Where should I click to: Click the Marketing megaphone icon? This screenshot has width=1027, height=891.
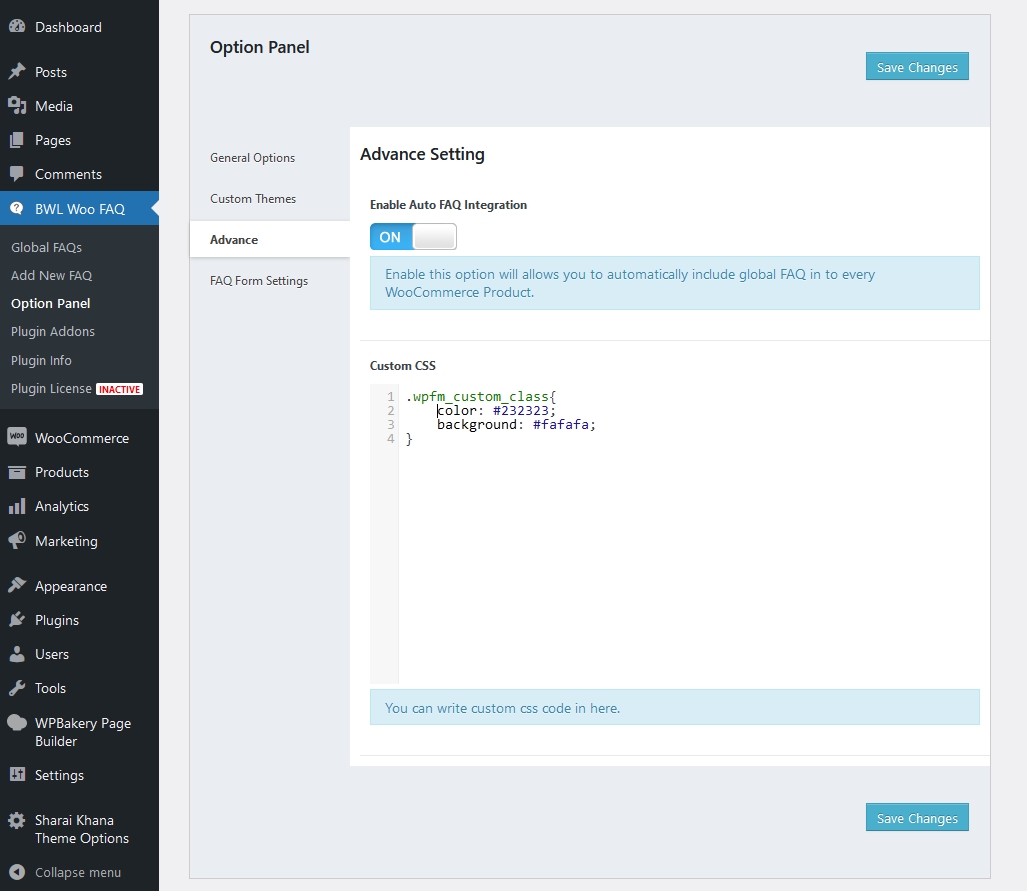pos(18,540)
